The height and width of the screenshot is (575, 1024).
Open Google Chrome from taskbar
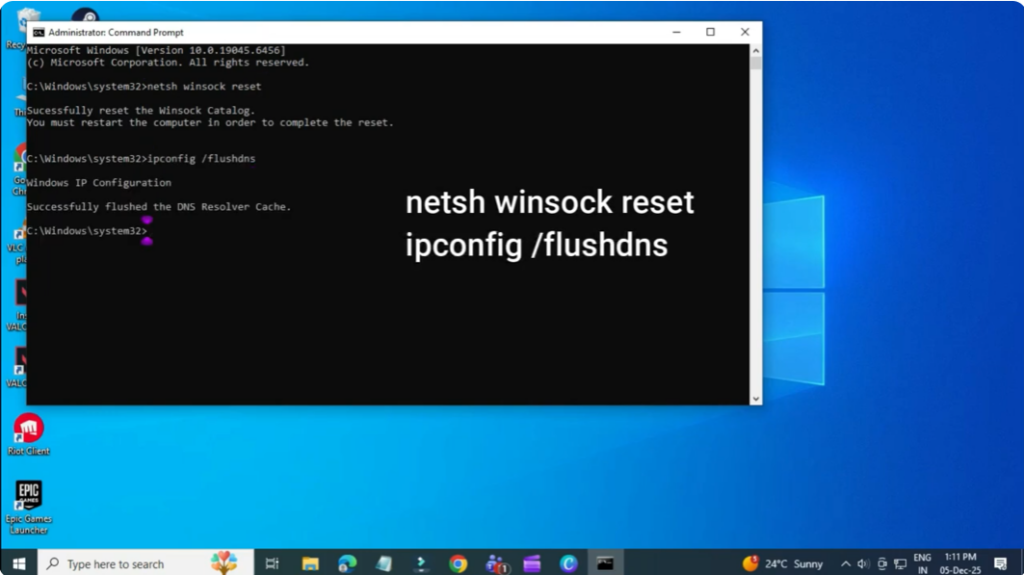[x=458, y=563]
